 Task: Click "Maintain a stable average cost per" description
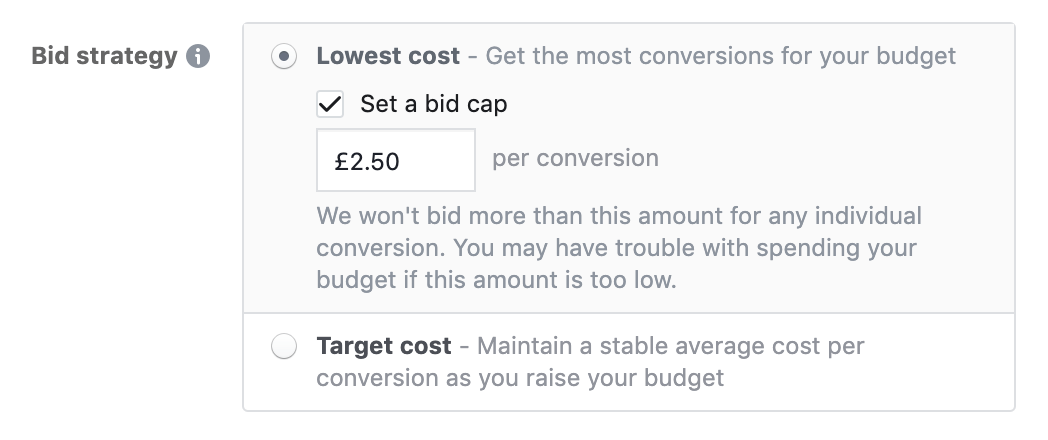click(x=670, y=347)
